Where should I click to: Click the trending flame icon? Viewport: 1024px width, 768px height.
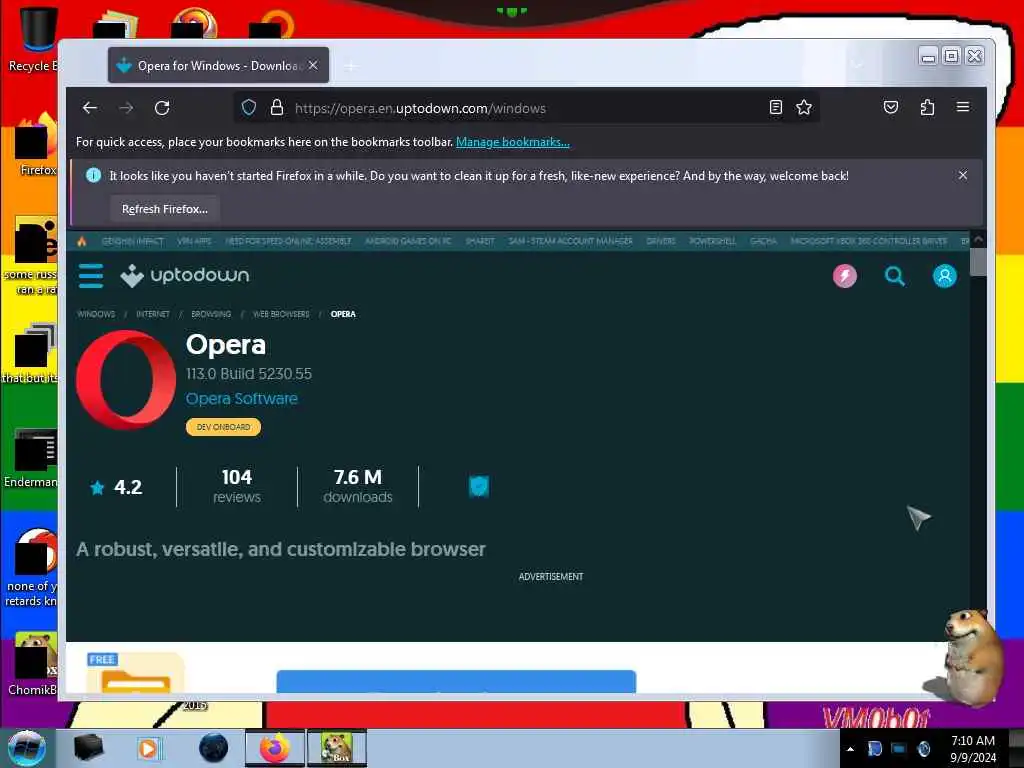tap(82, 241)
